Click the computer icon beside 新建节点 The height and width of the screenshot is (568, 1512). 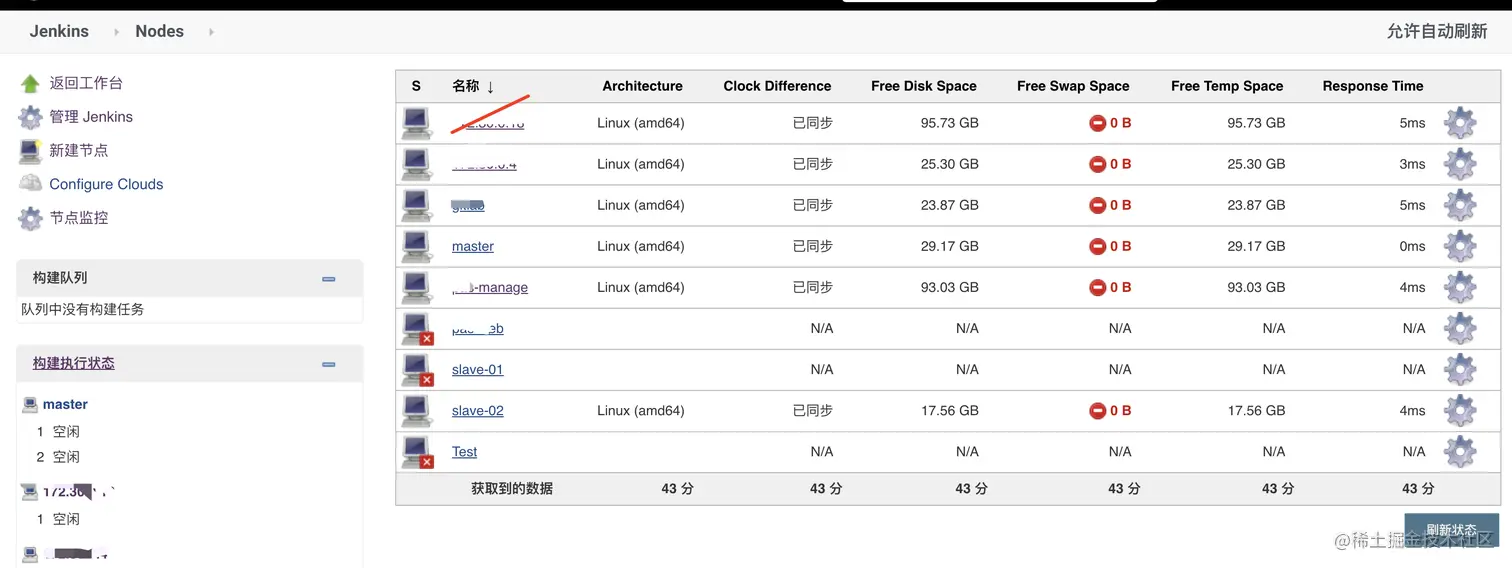pyautogui.click(x=30, y=151)
